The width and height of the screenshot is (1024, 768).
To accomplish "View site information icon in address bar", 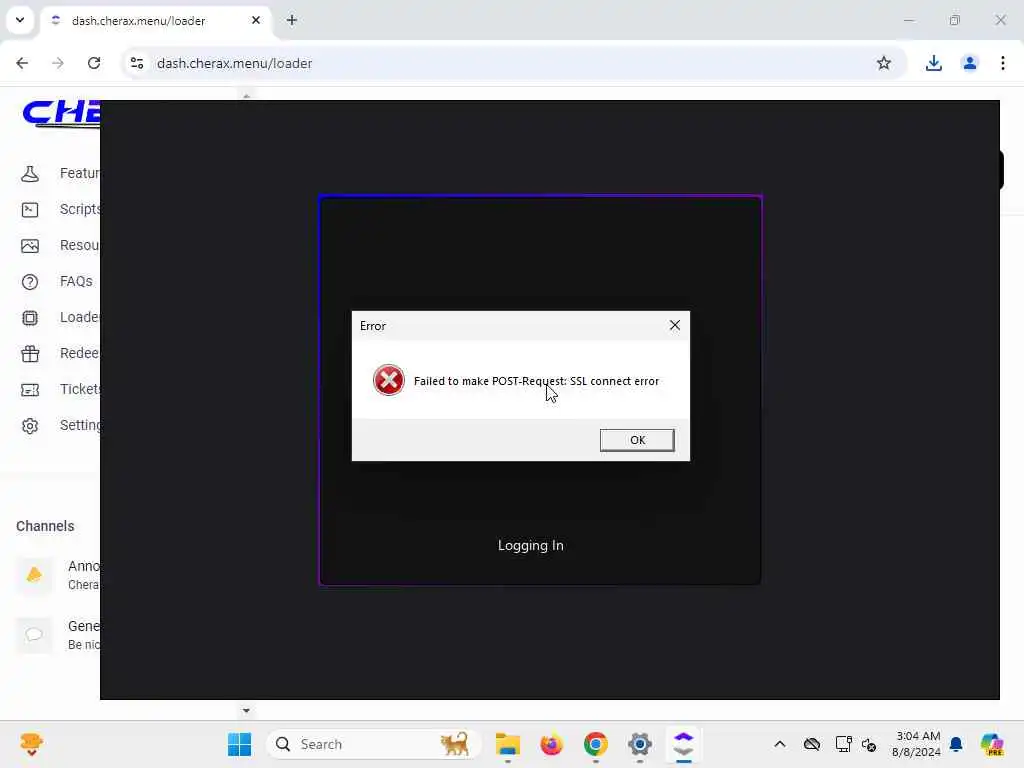I will (x=137, y=63).
